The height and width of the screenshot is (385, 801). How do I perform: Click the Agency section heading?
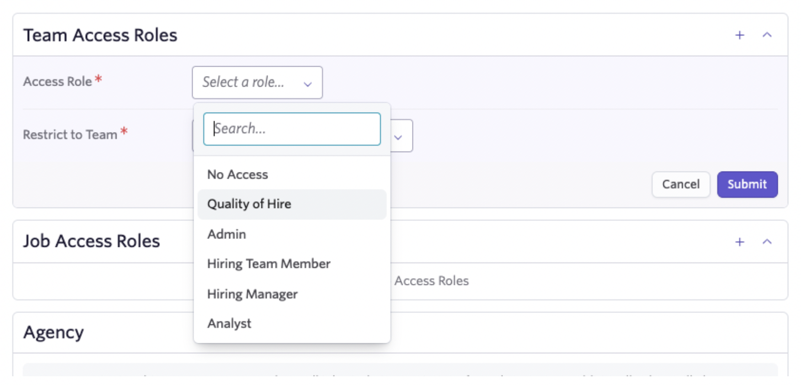click(x=53, y=332)
